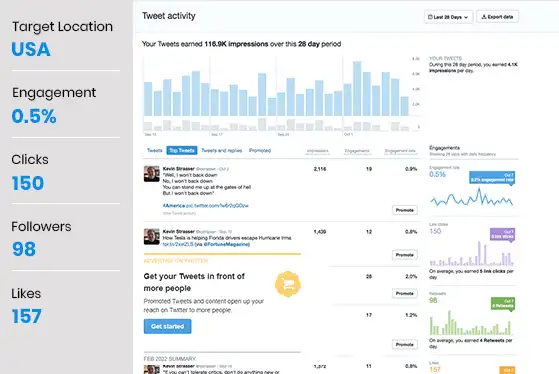Click the blue engagement rate line chart
This screenshot has width=559, height=374.
click(472, 198)
